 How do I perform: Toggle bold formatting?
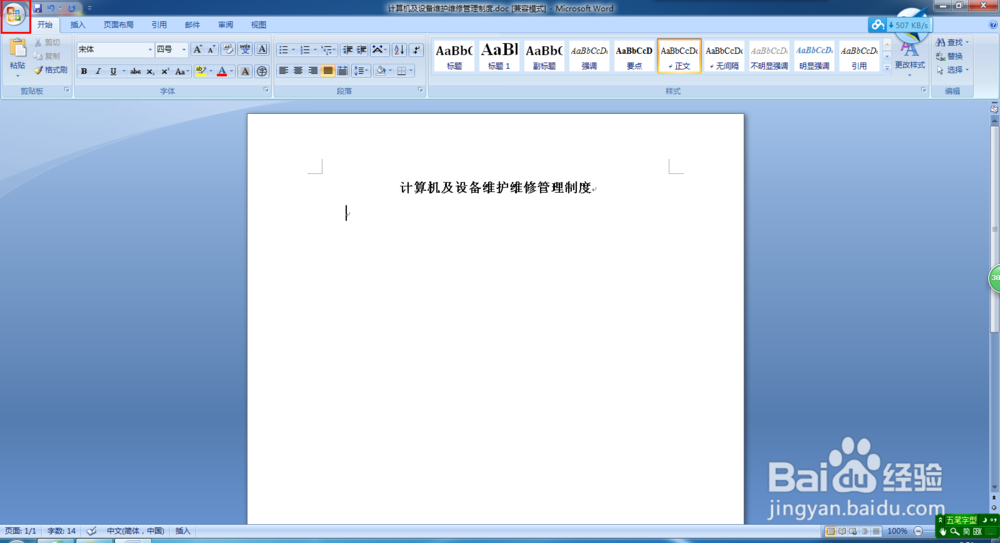[84, 71]
